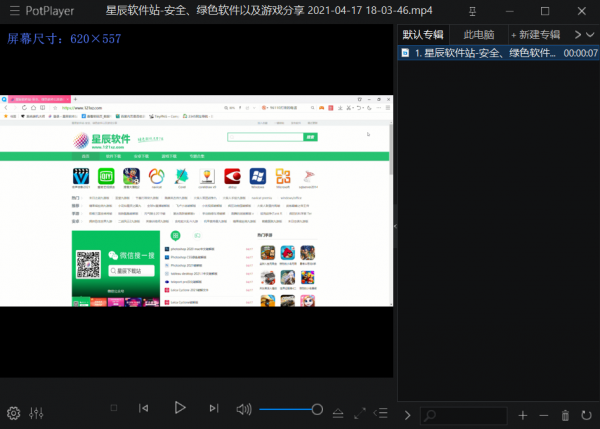
Task: Expand the playlist tabs dropdown chevron
Action: click(590, 35)
